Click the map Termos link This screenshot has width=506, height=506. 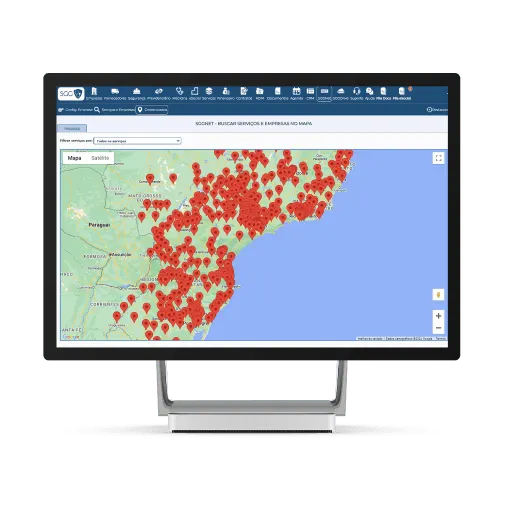[x=440, y=338]
